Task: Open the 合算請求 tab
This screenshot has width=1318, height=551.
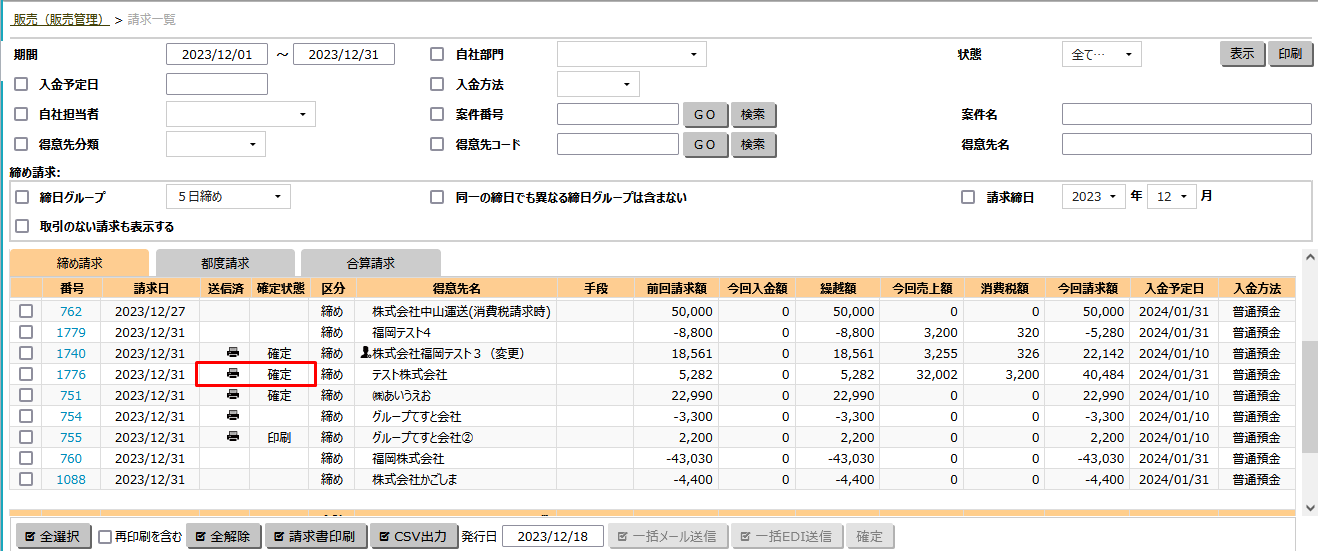Action: coord(370,263)
